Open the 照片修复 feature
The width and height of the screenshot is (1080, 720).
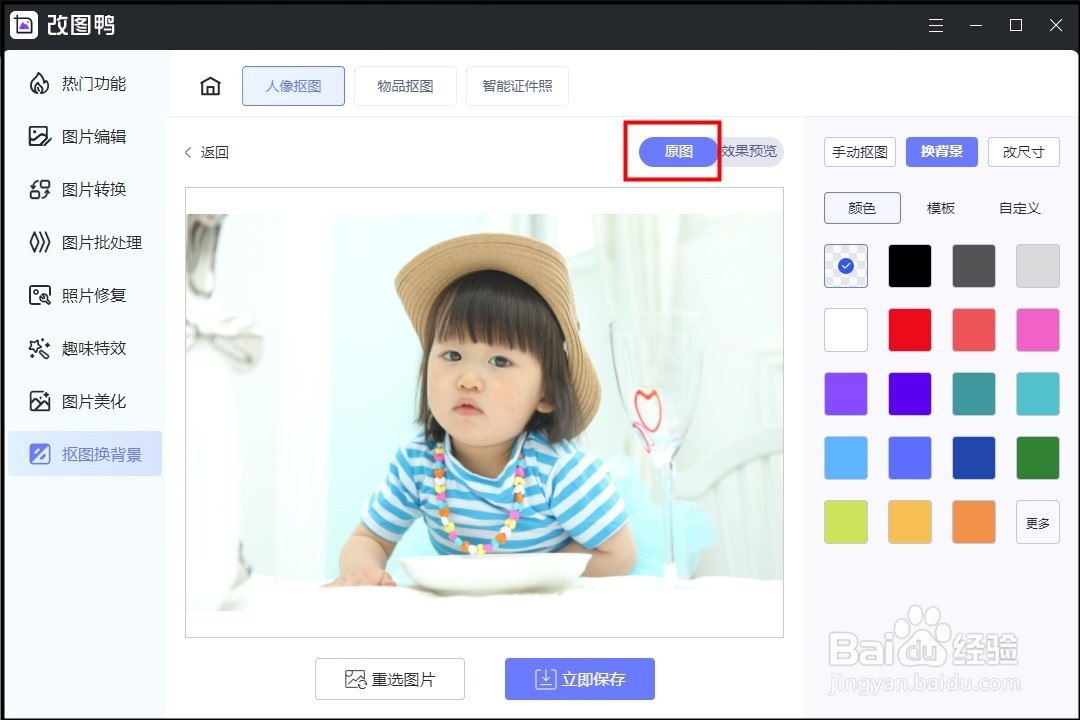(85, 295)
